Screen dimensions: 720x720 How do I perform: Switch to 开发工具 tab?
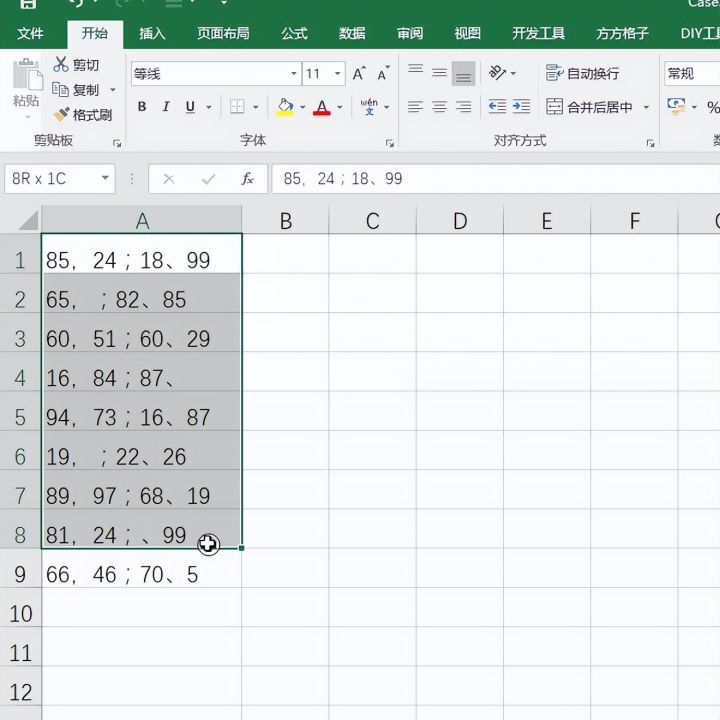pos(539,34)
